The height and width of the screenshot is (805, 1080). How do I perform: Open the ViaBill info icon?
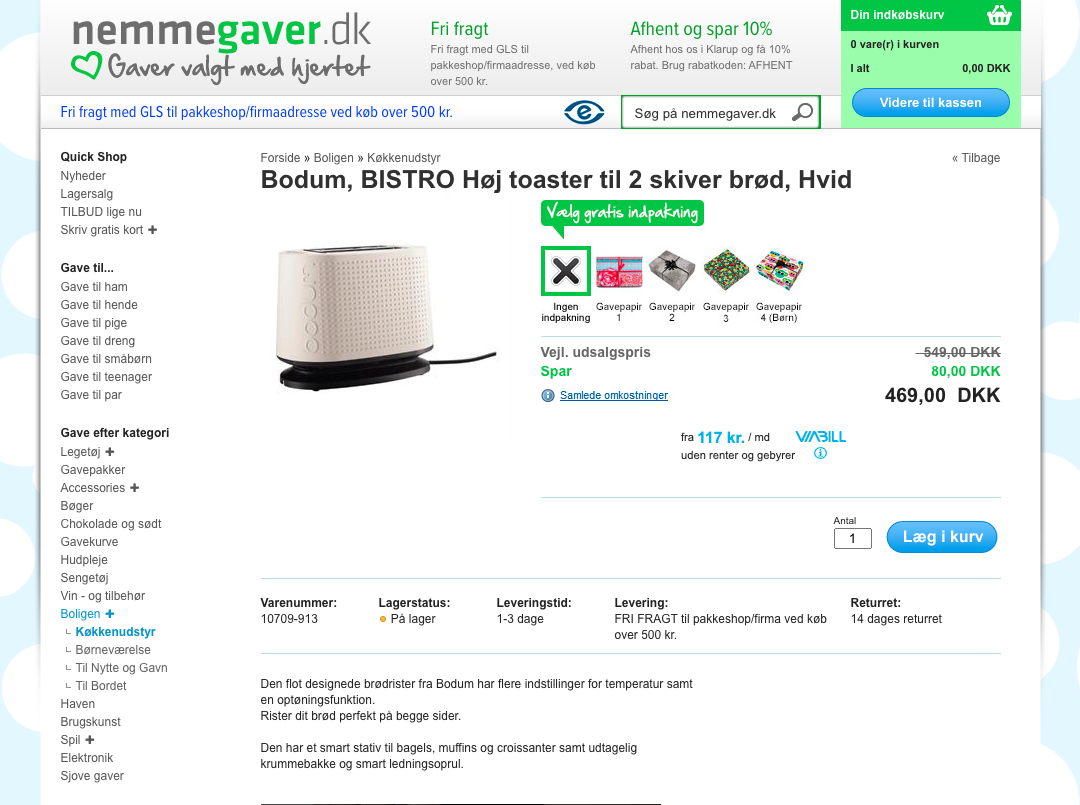click(820, 453)
